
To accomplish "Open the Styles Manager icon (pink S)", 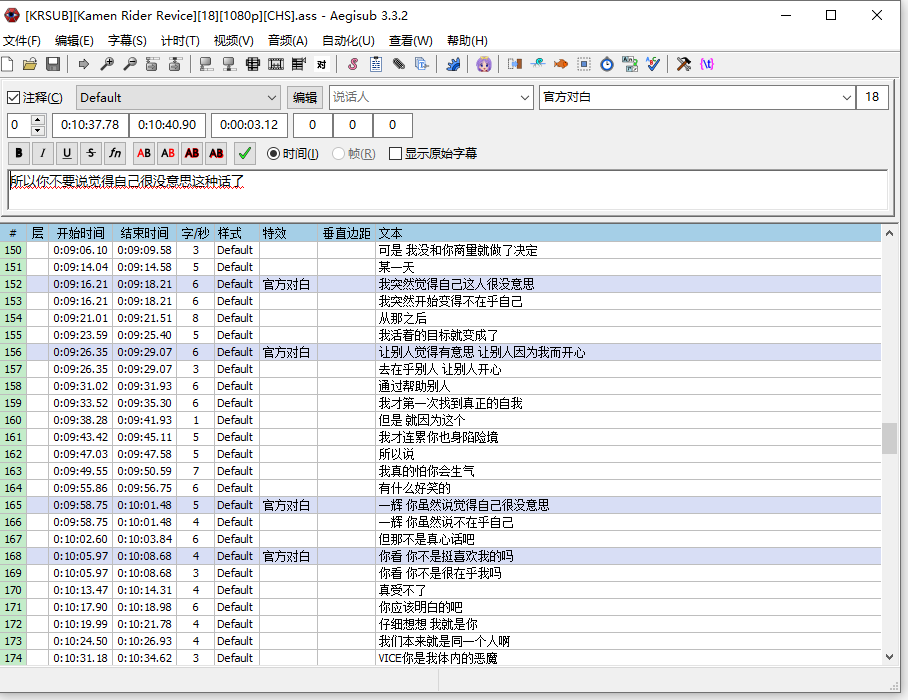I will pyautogui.click(x=353, y=64).
